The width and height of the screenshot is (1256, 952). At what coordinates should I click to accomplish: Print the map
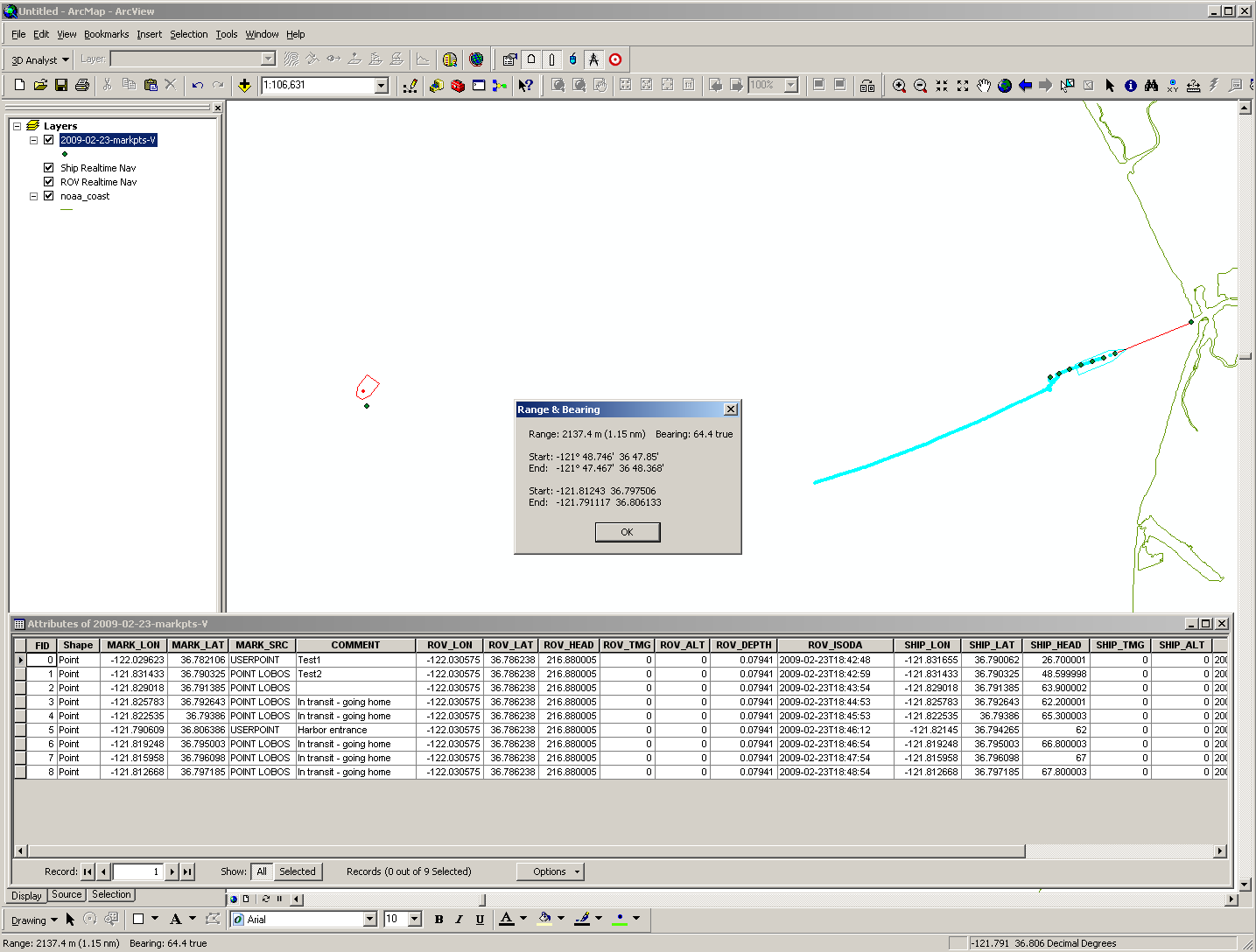tap(82, 85)
